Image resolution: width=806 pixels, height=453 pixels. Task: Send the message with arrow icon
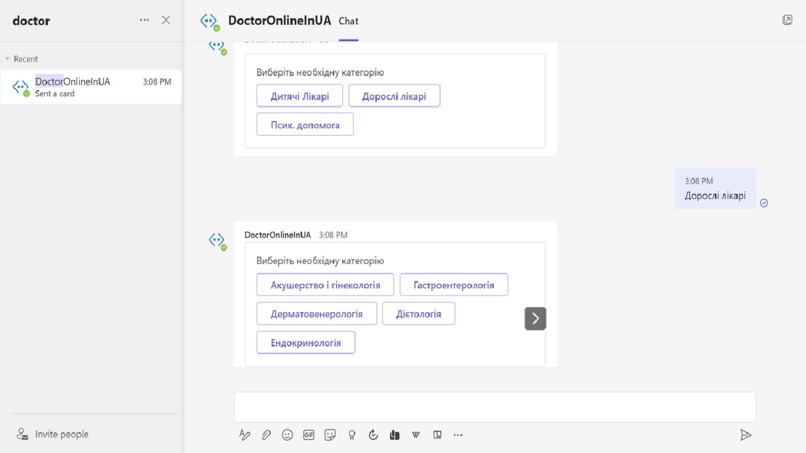[745, 435]
